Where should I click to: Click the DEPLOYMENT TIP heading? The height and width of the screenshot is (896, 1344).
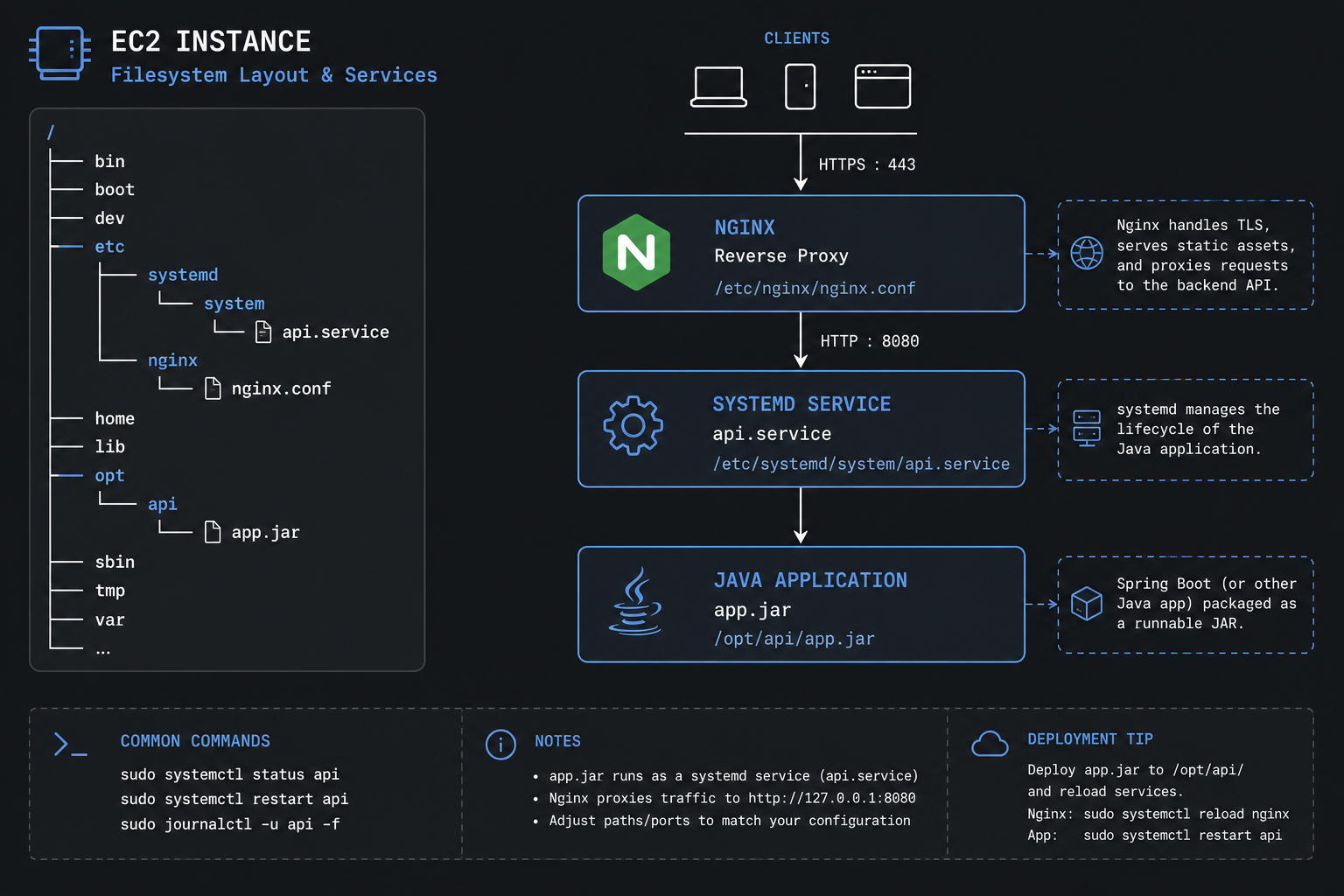point(1090,739)
